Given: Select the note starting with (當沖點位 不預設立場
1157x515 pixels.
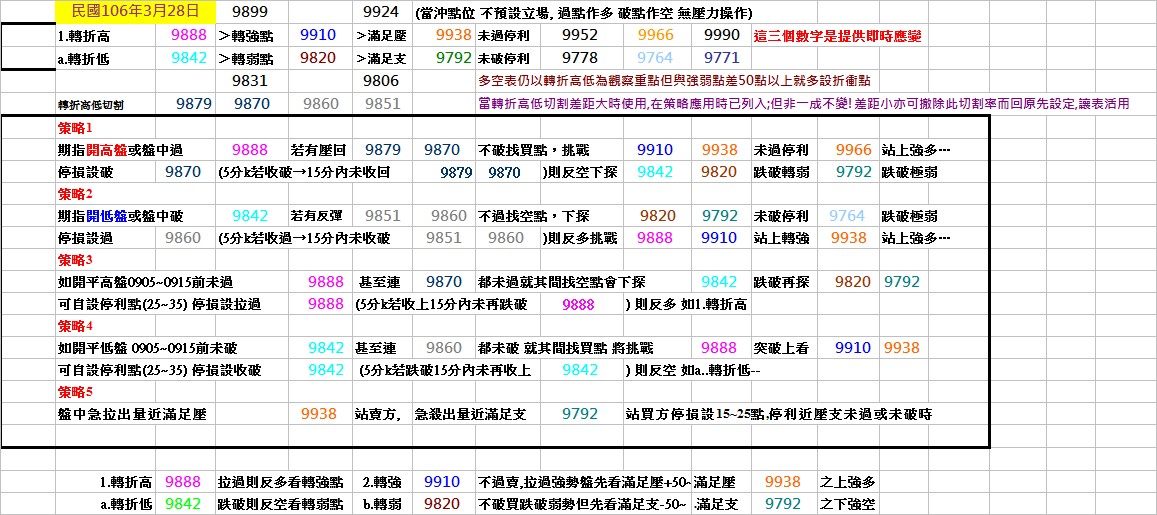Looking at the screenshot, I should 584,13.
